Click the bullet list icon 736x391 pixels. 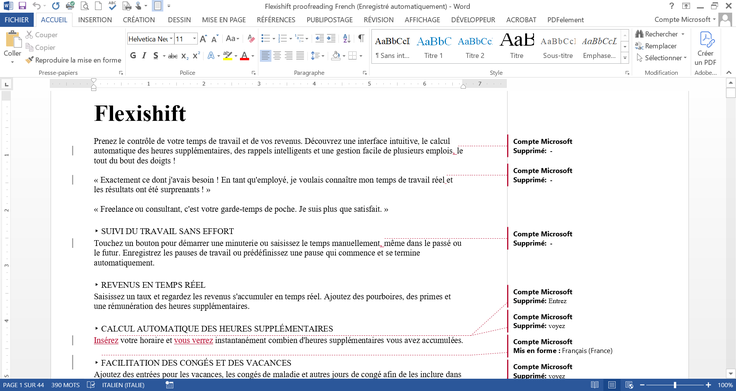[x=266, y=38]
